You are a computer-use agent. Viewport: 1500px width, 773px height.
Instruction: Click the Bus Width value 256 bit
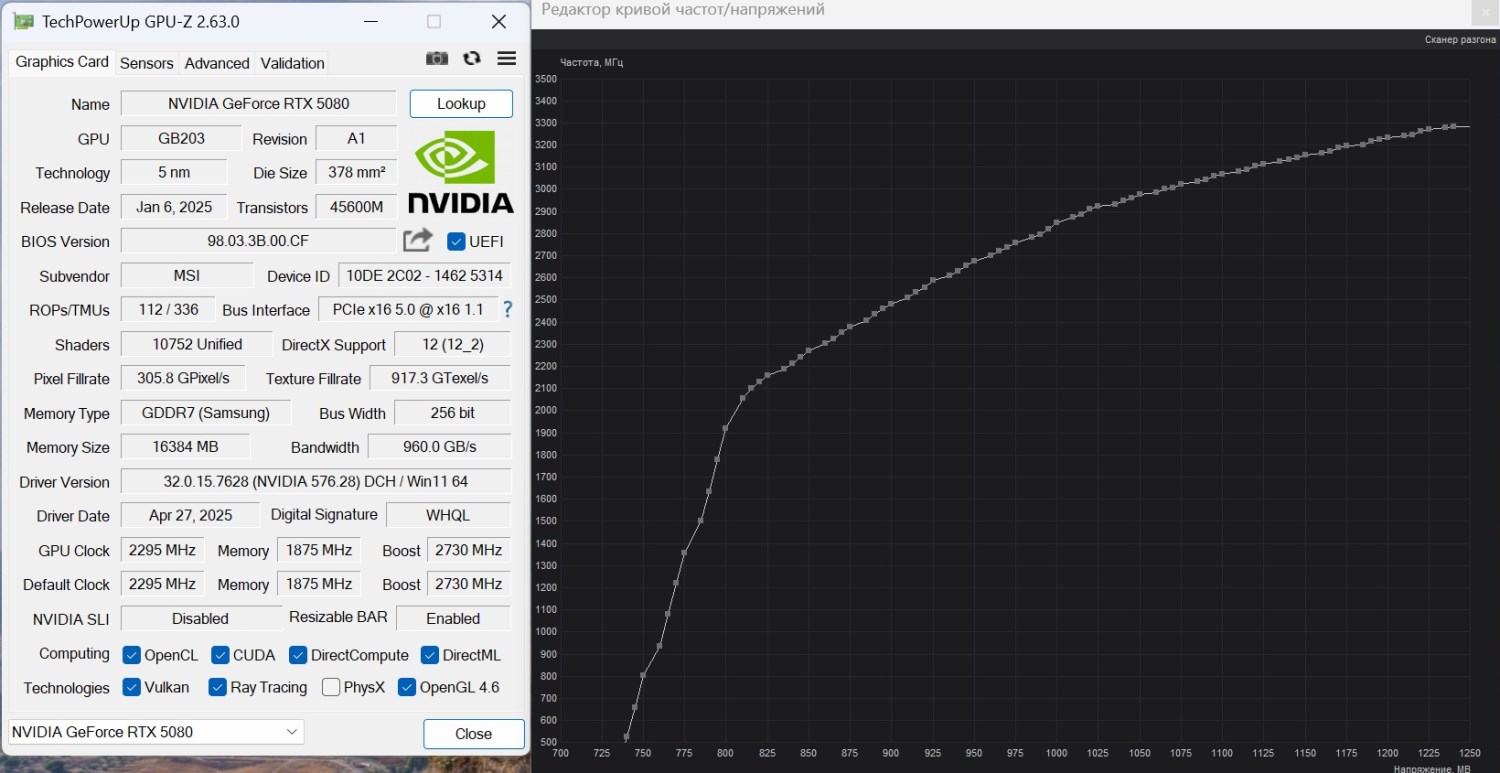pos(453,412)
